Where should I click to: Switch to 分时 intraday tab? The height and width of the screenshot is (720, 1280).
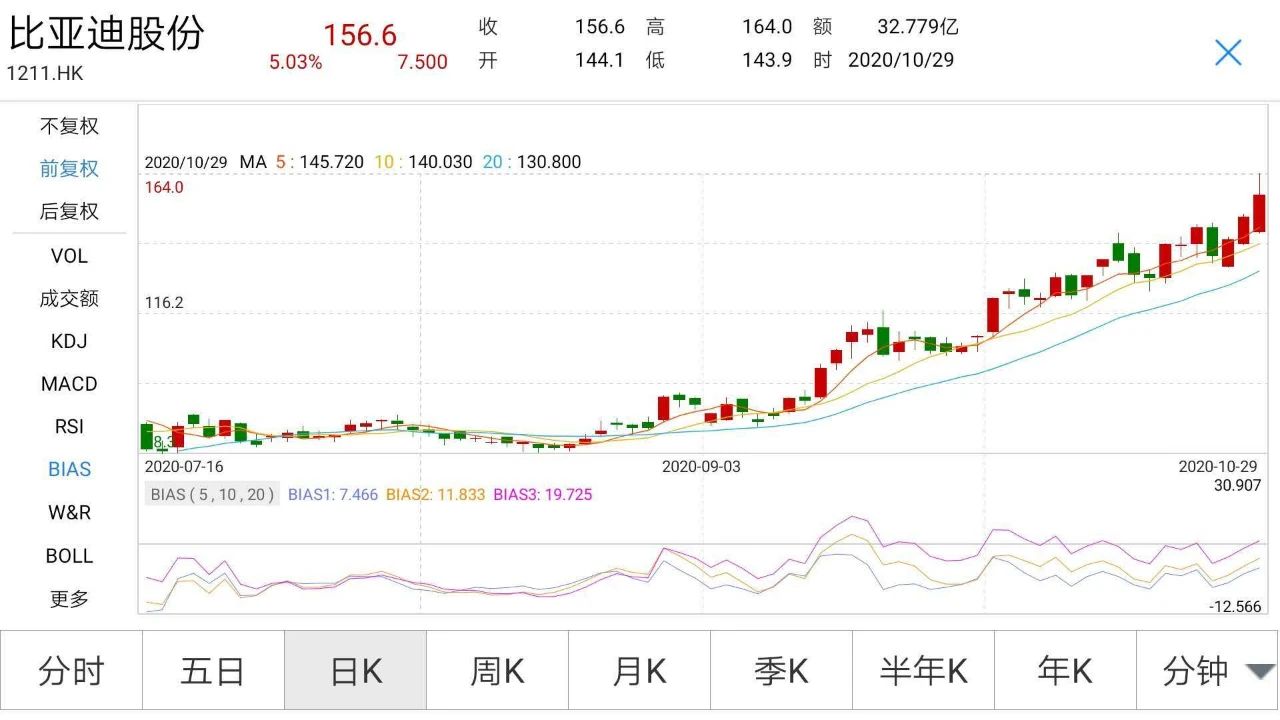pos(71,671)
